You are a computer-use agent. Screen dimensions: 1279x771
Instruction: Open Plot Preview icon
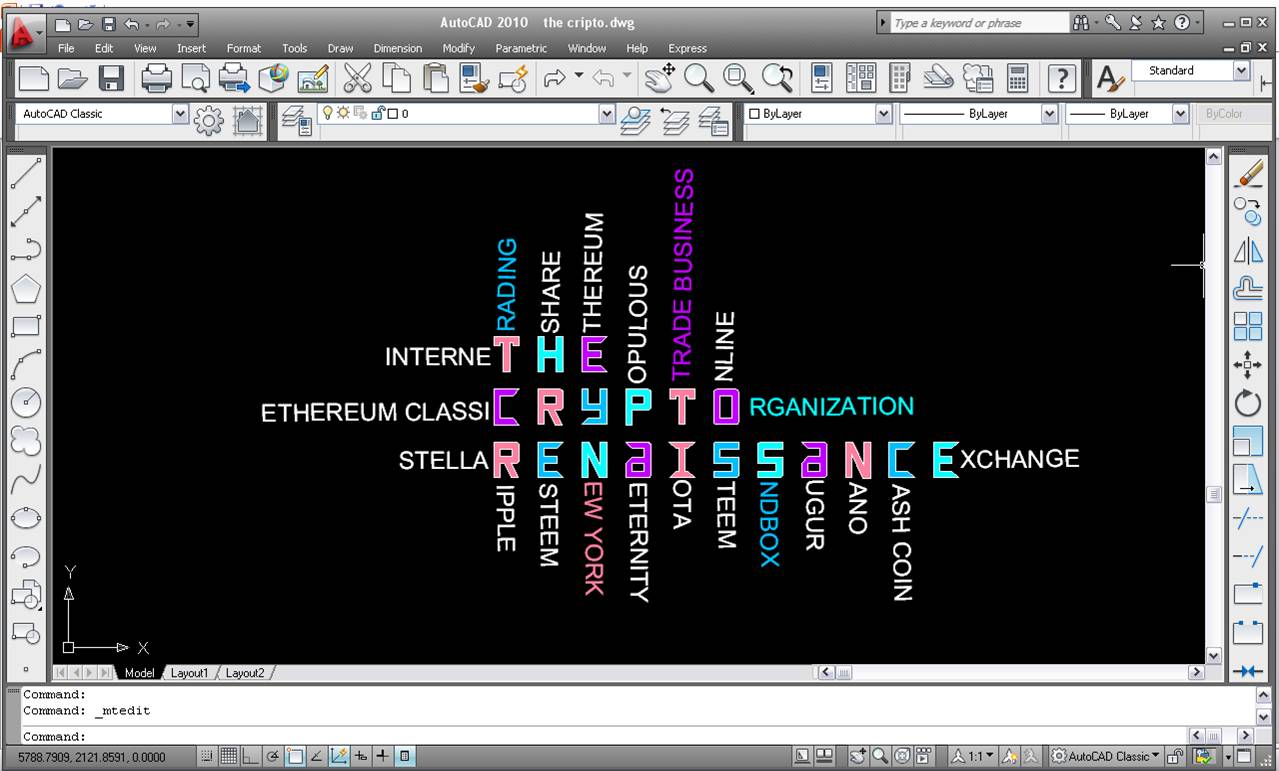195,78
